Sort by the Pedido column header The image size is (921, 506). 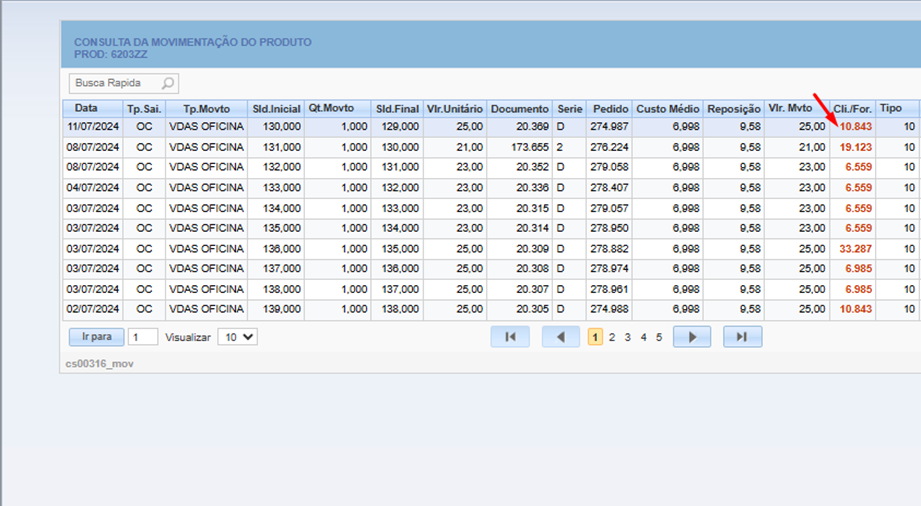[x=609, y=108]
